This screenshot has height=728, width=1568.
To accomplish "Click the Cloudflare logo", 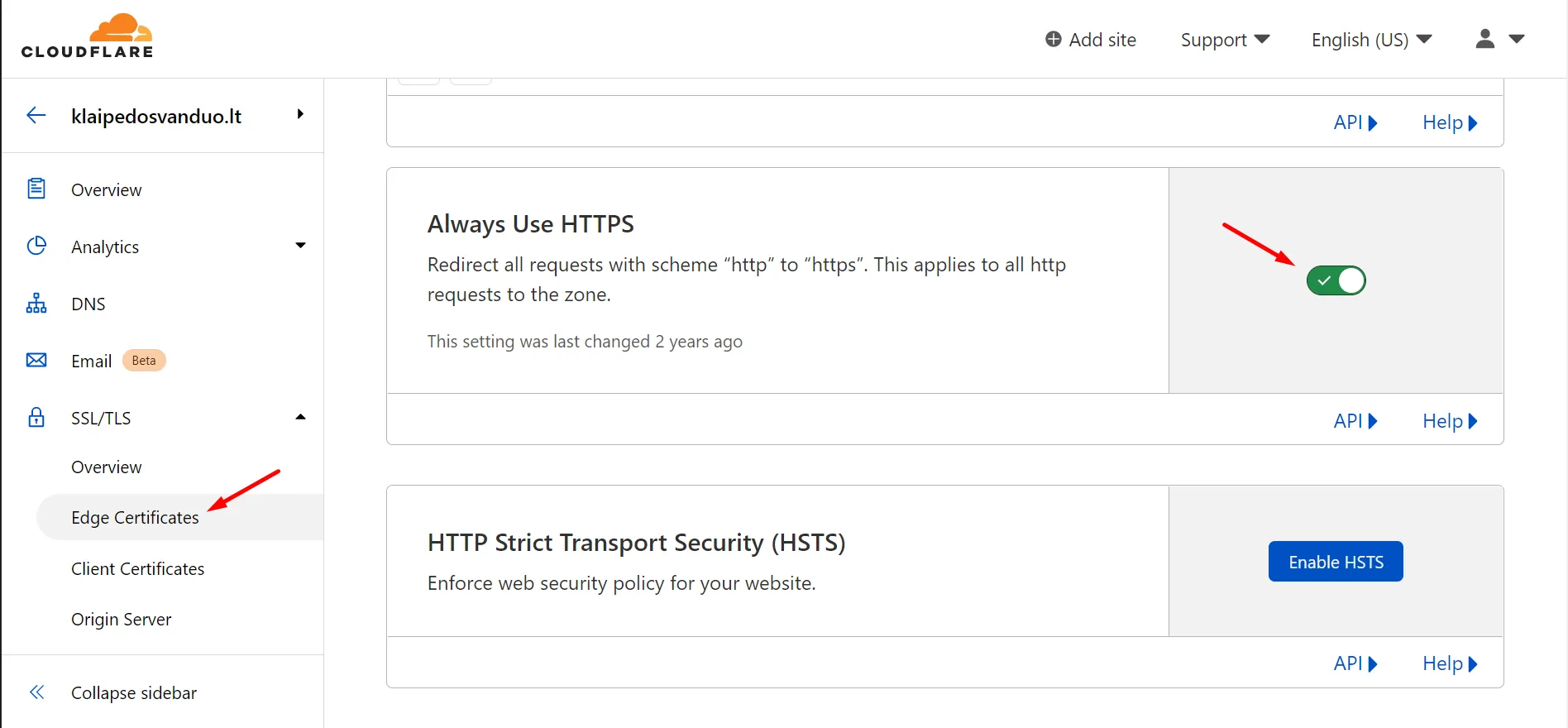I will [88, 36].
